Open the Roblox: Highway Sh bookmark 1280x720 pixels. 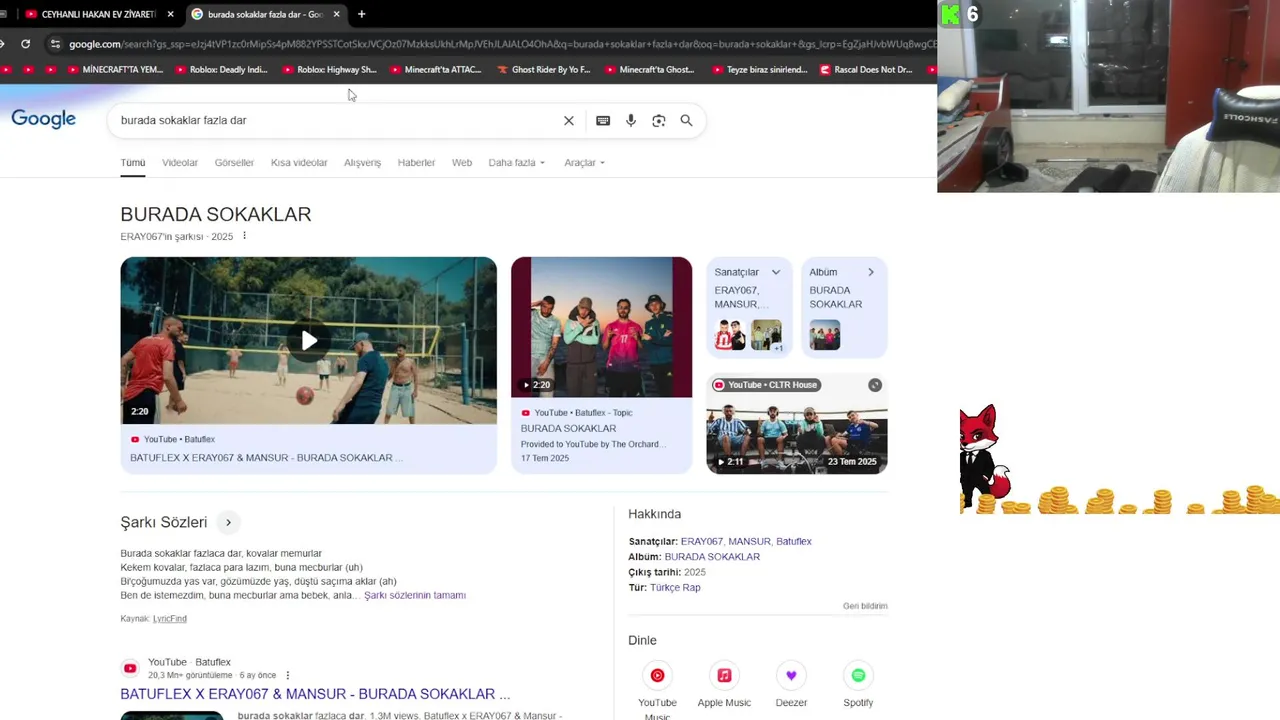coord(330,70)
